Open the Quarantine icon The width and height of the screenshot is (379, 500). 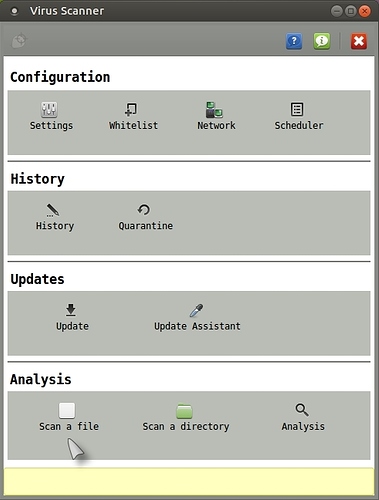tap(144, 210)
